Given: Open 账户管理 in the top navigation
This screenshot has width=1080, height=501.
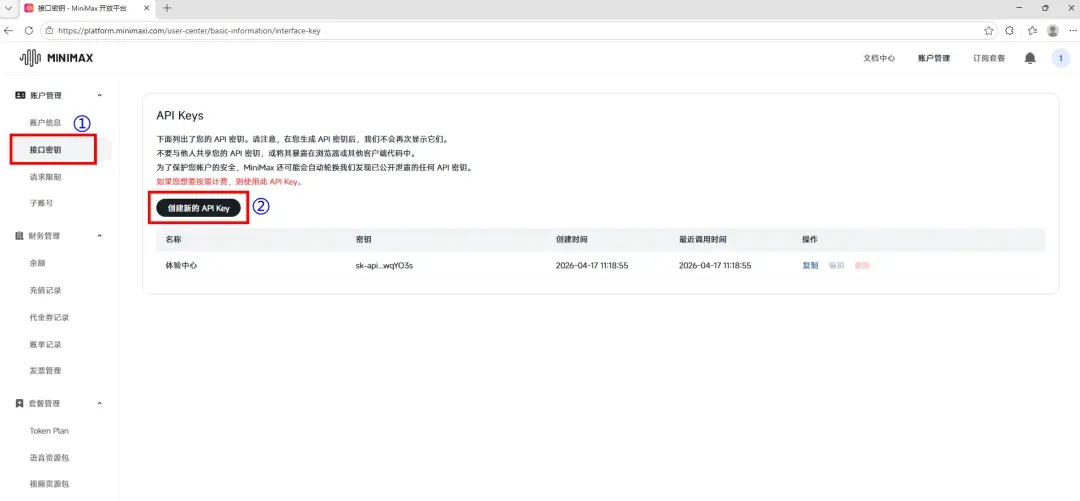Looking at the screenshot, I should coord(934,59).
